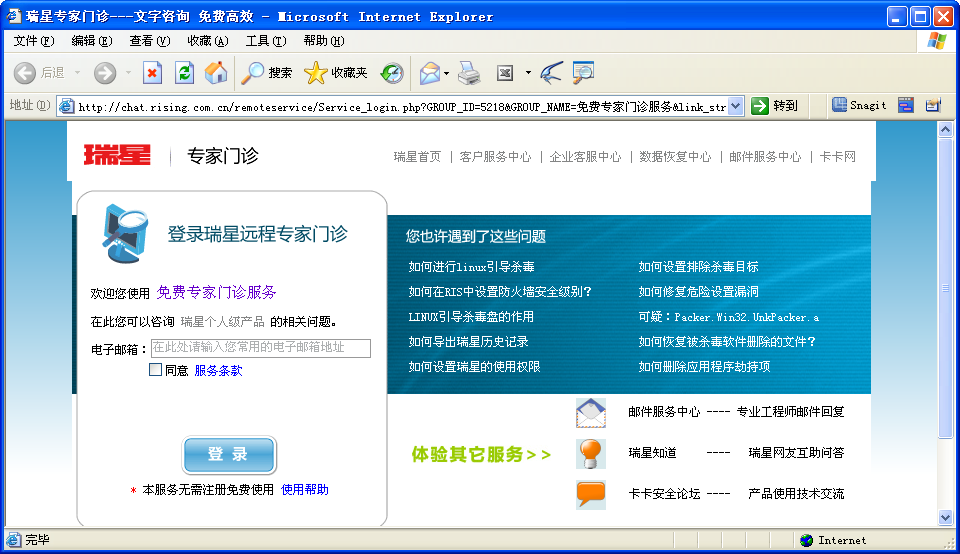
Task: Open dropdown arrow beside the bird icon
Action: [528, 73]
